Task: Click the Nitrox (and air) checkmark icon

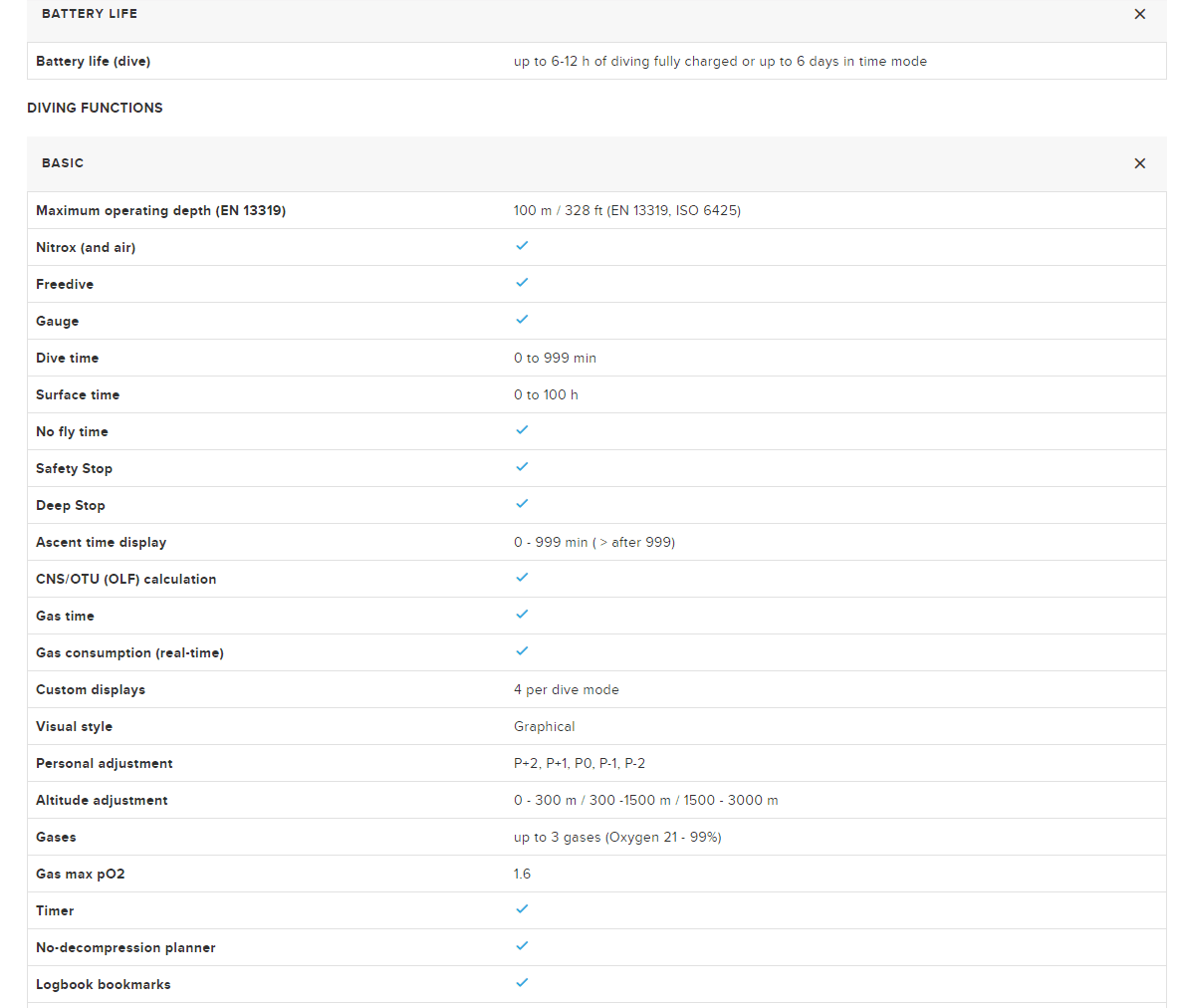Action: (x=522, y=246)
